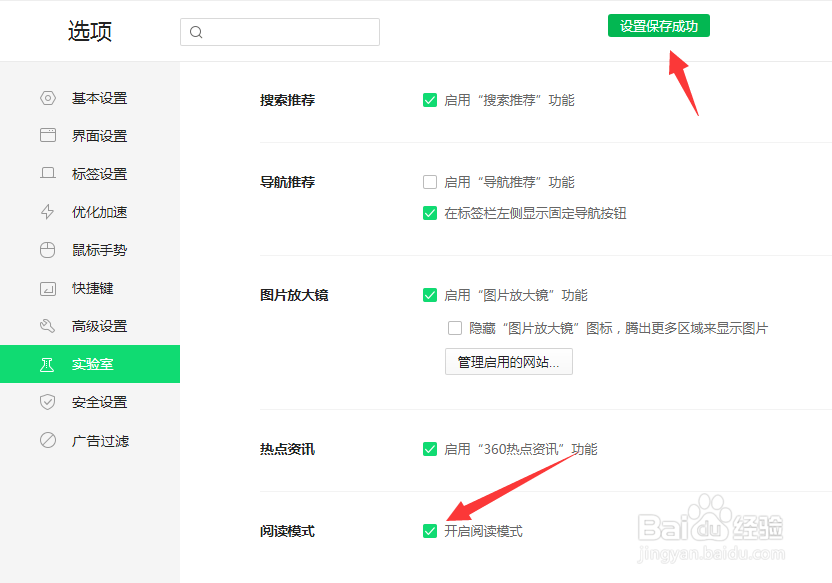Select the 实验室 sidebar item

click(90, 364)
